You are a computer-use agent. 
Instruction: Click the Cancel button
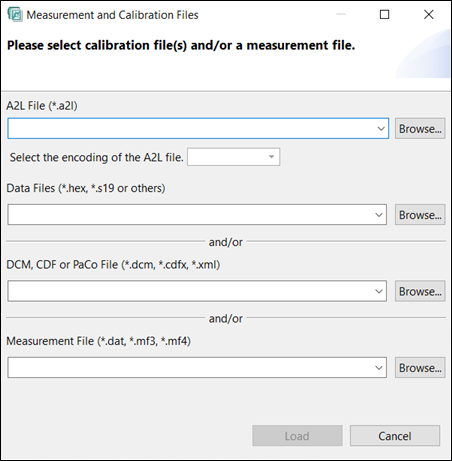(x=395, y=436)
